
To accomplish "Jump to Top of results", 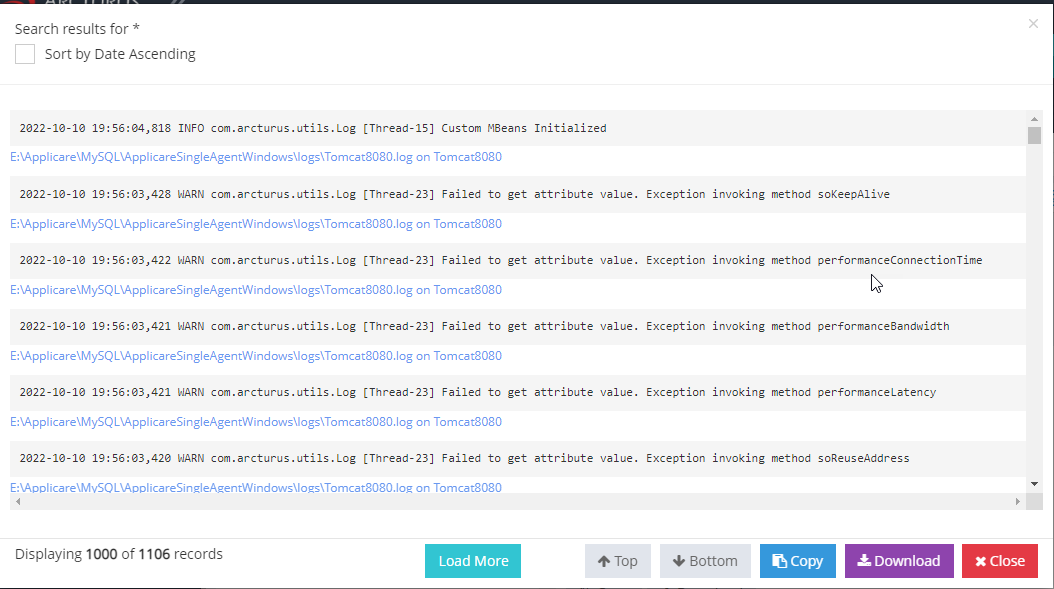I will (x=618, y=561).
